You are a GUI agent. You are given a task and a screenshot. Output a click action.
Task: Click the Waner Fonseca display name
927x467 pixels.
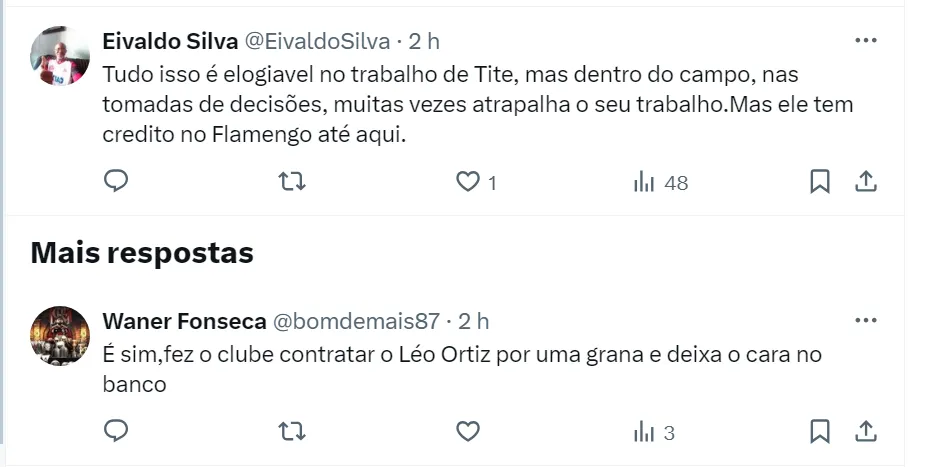click(x=184, y=321)
